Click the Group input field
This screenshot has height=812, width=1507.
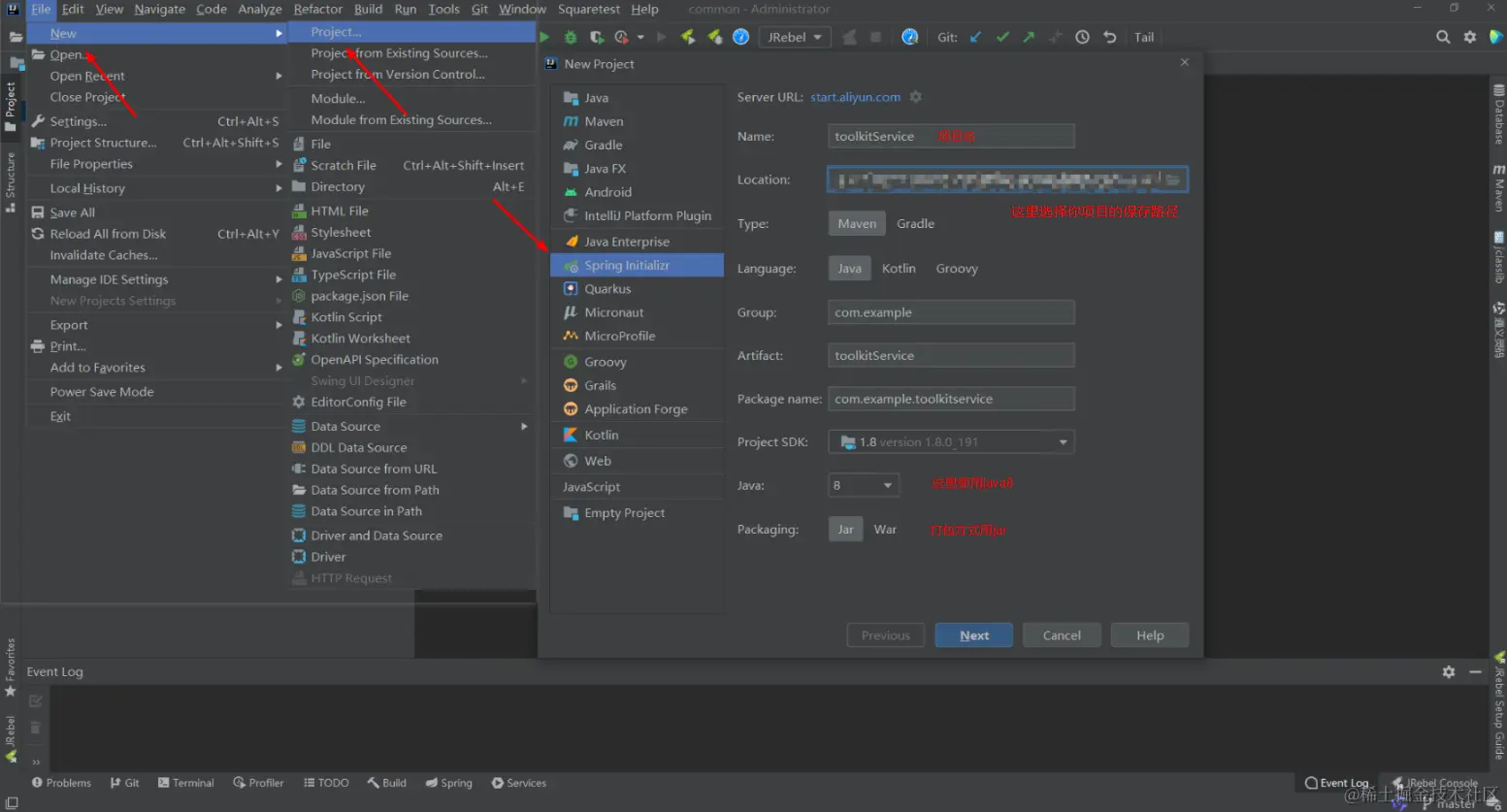coord(951,312)
